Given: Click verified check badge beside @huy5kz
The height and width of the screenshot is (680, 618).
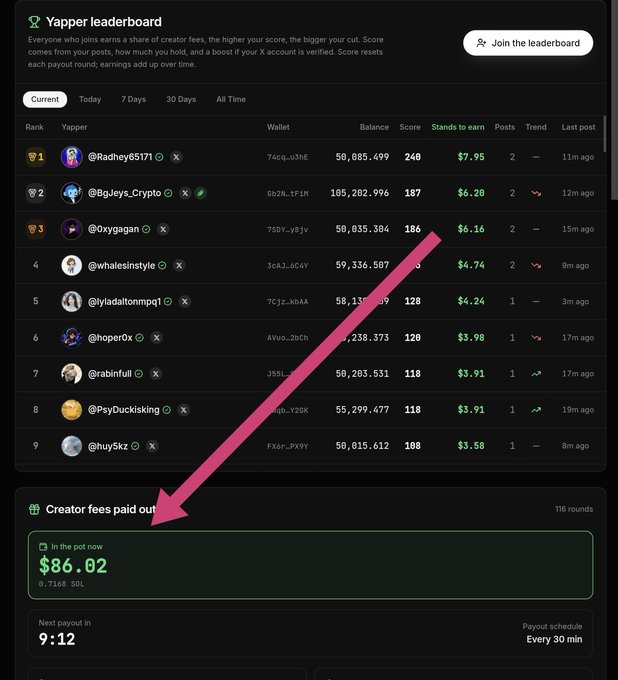Looking at the screenshot, I should click(135, 446).
